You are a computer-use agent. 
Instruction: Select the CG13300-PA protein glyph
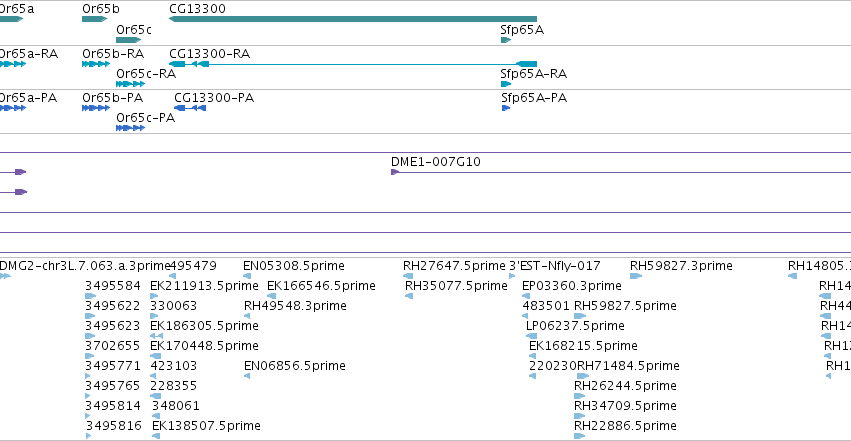tap(190, 108)
